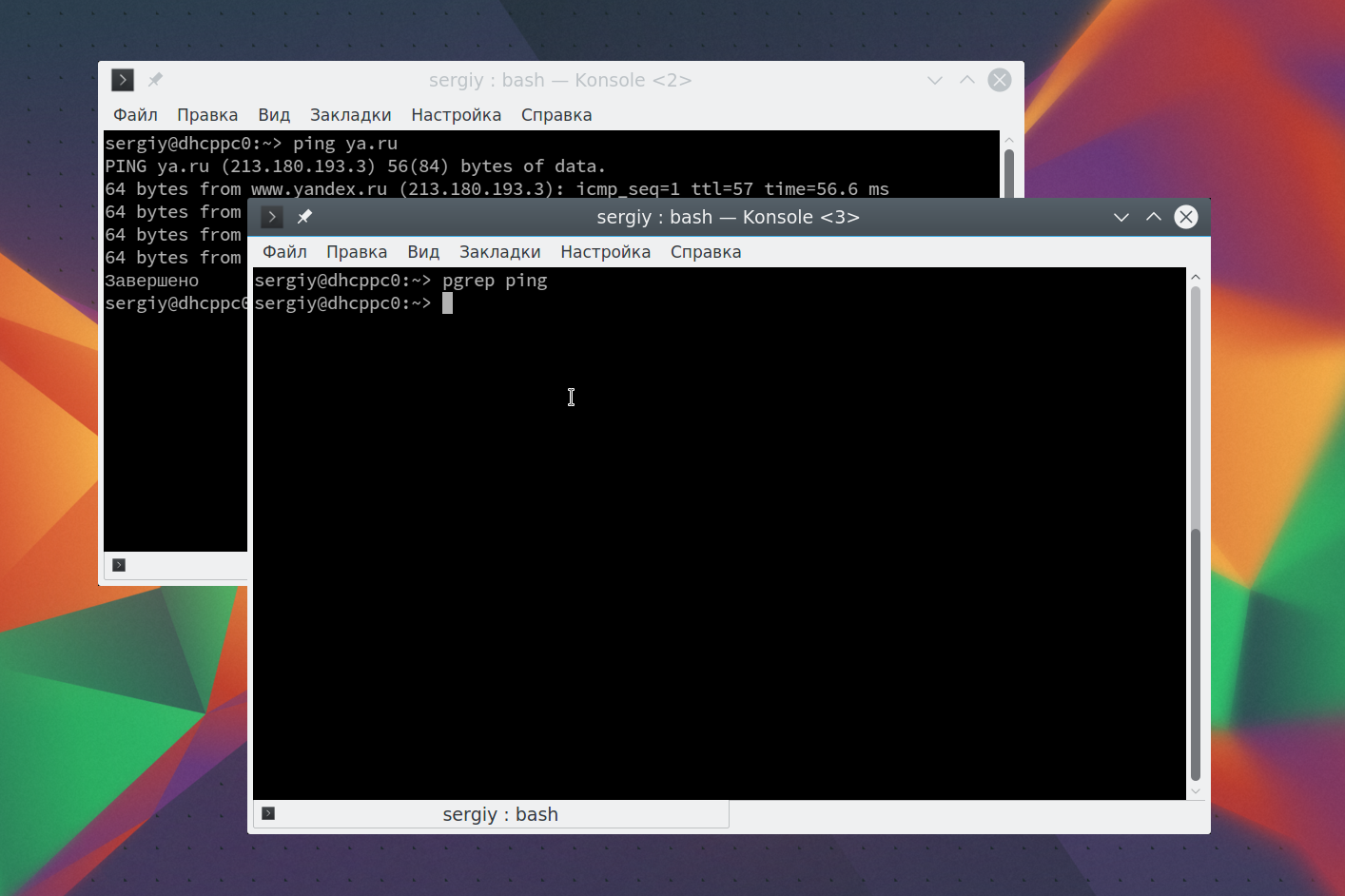
Task: Minimize the Konsole <2> window
Action: tap(935, 80)
